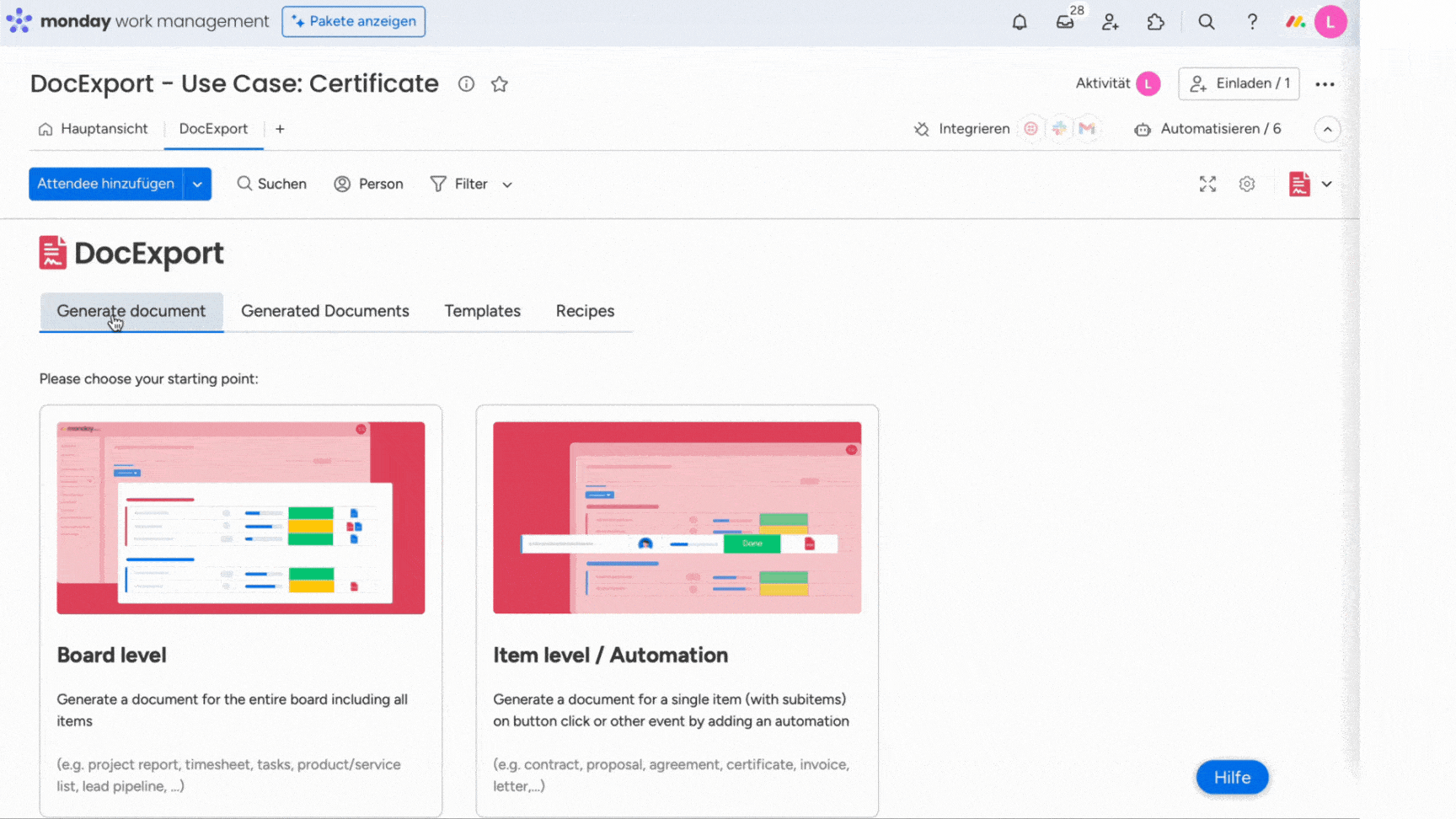
Task: Open the global search magnifier icon
Action: (1207, 22)
